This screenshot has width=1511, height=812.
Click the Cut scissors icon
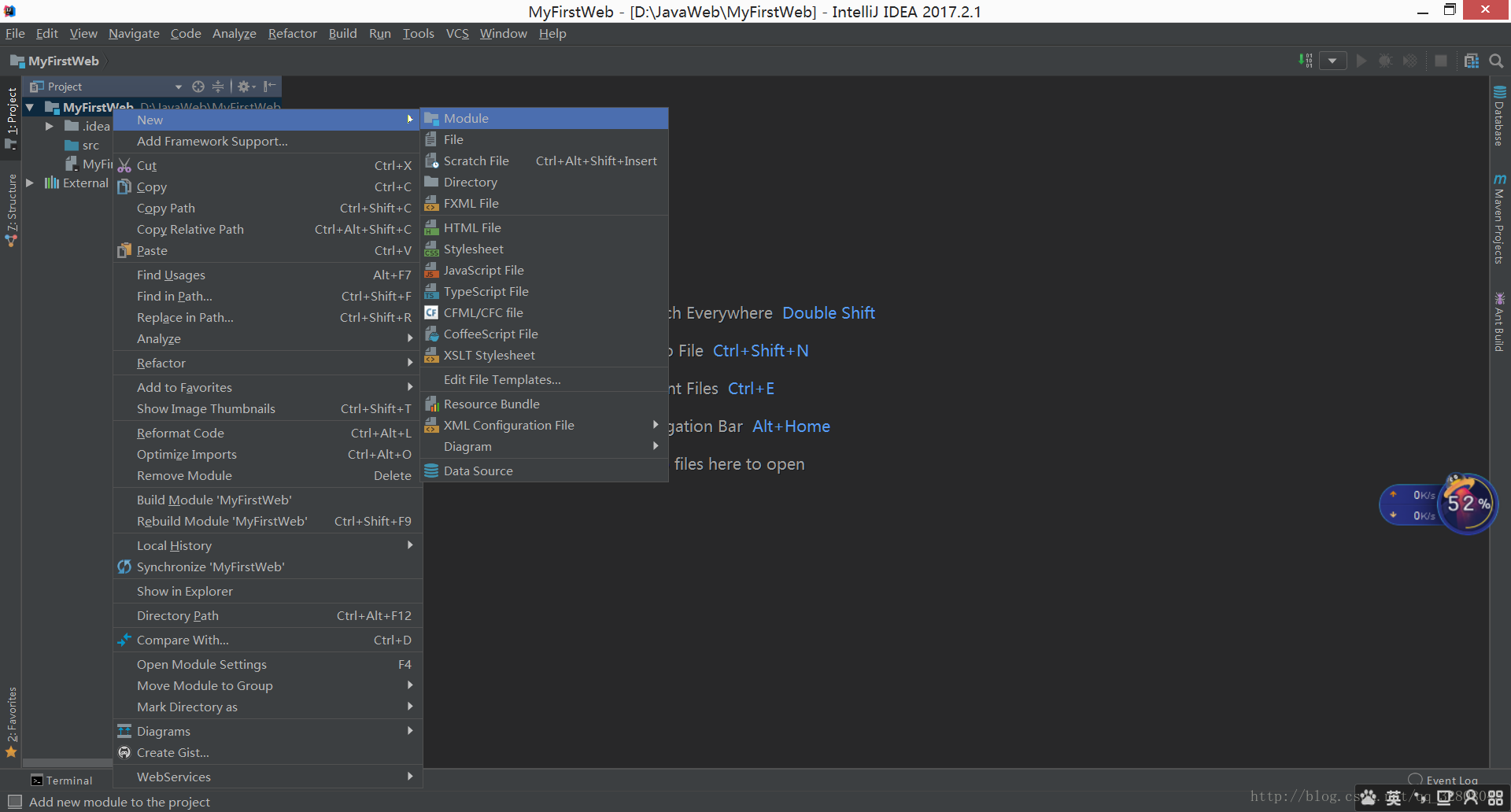point(124,165)
